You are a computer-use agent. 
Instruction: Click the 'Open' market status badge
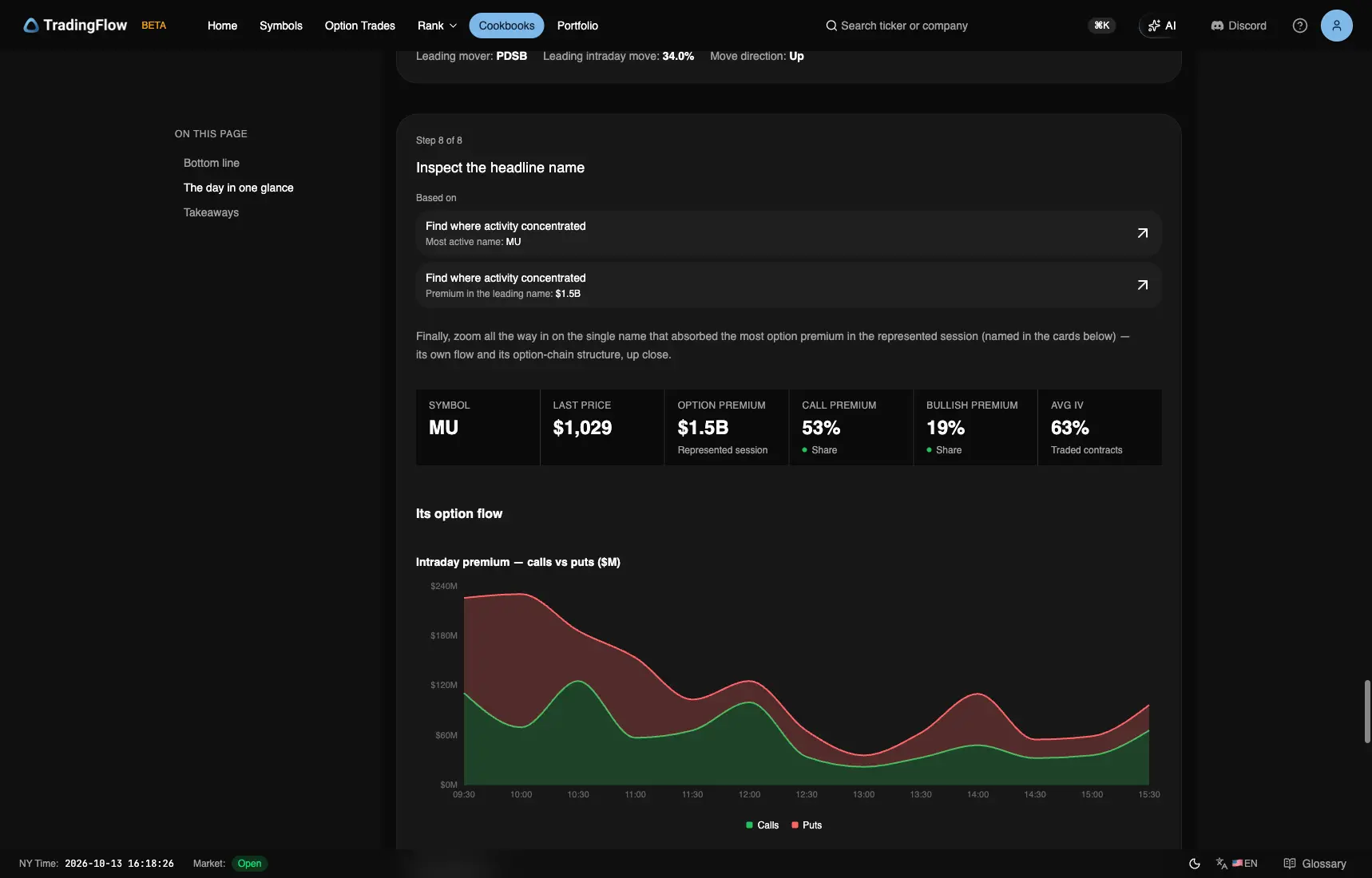coord(249,864)
